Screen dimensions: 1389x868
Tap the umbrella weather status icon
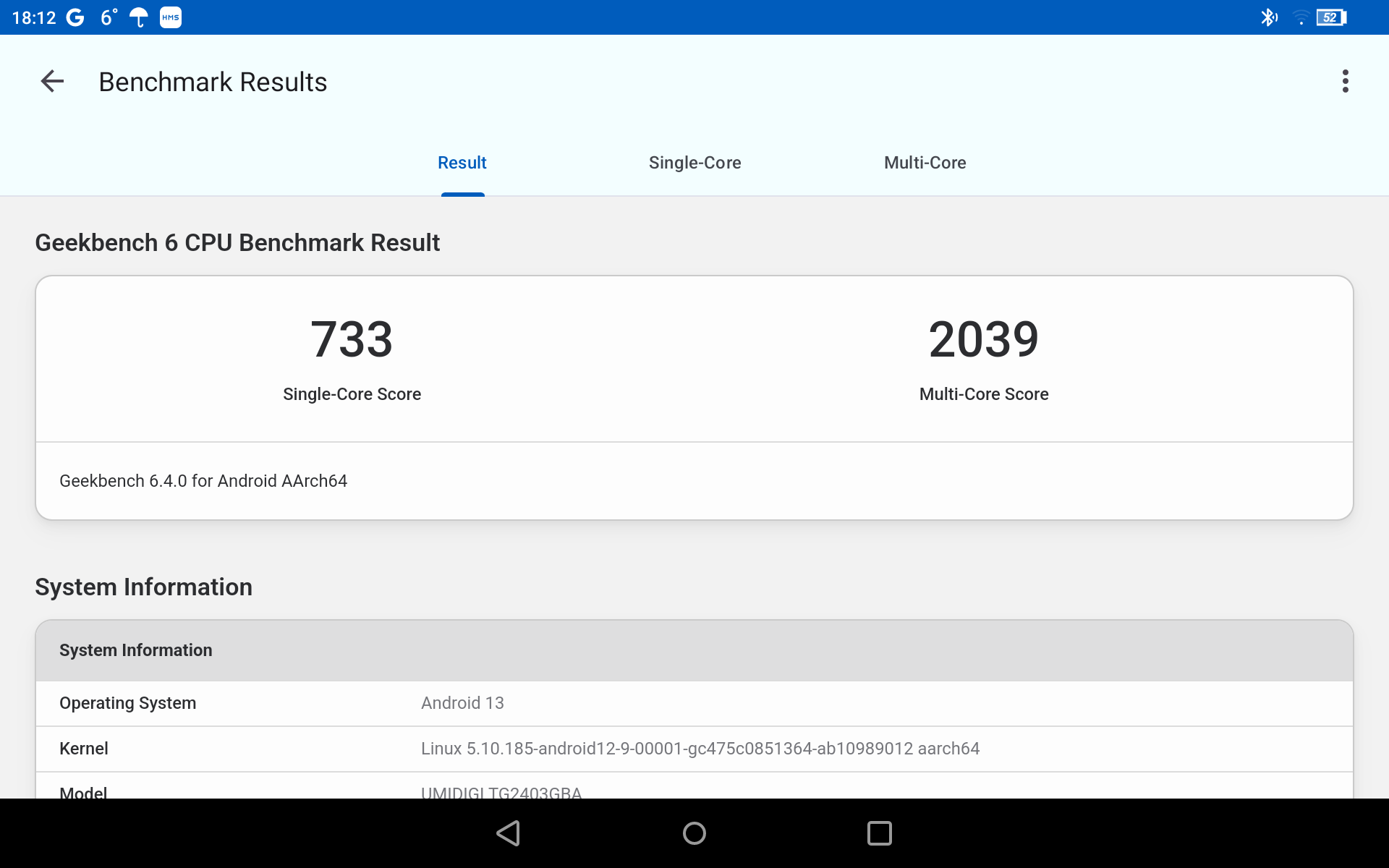click(x=138, y=17)
